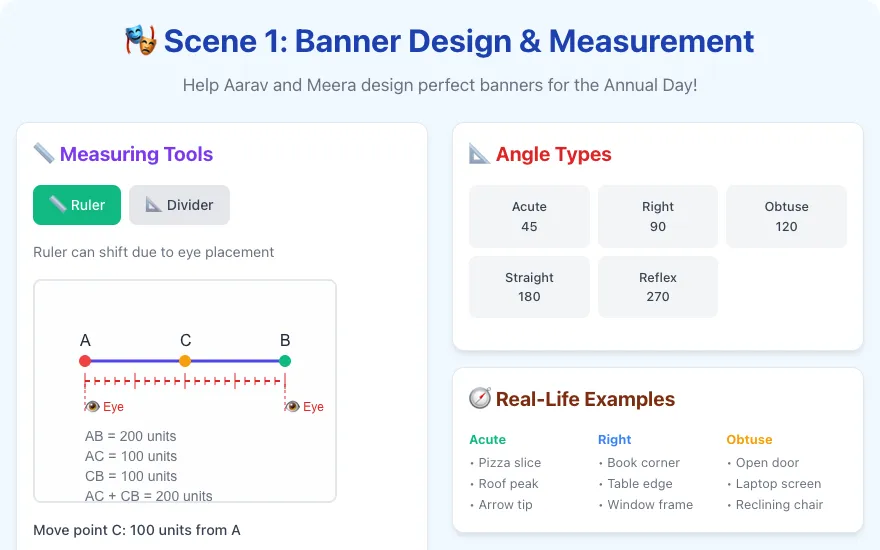Click the 'CB = 100 units' reading

(131, 476)
